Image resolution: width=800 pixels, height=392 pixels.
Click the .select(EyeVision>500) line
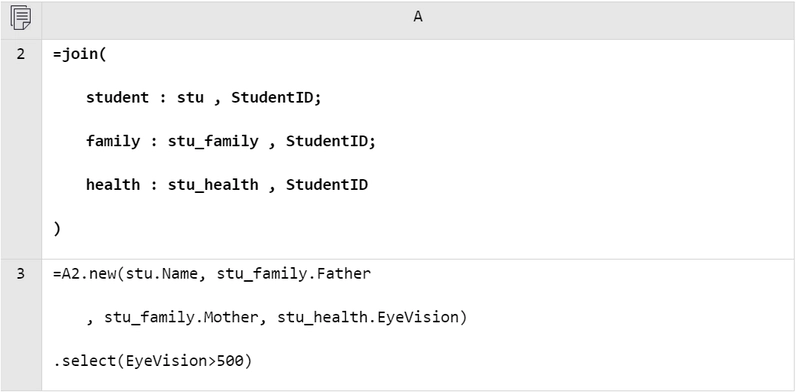click(x=153, y=361)
